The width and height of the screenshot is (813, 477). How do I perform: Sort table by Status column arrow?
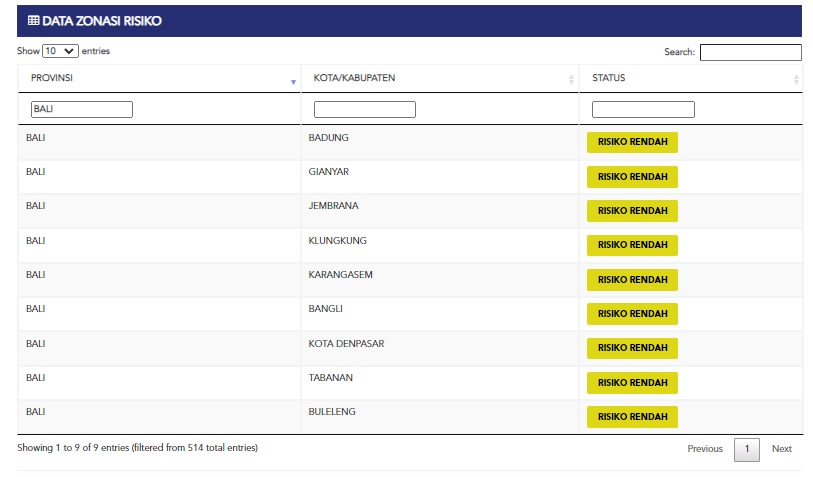tap(796, 80)
